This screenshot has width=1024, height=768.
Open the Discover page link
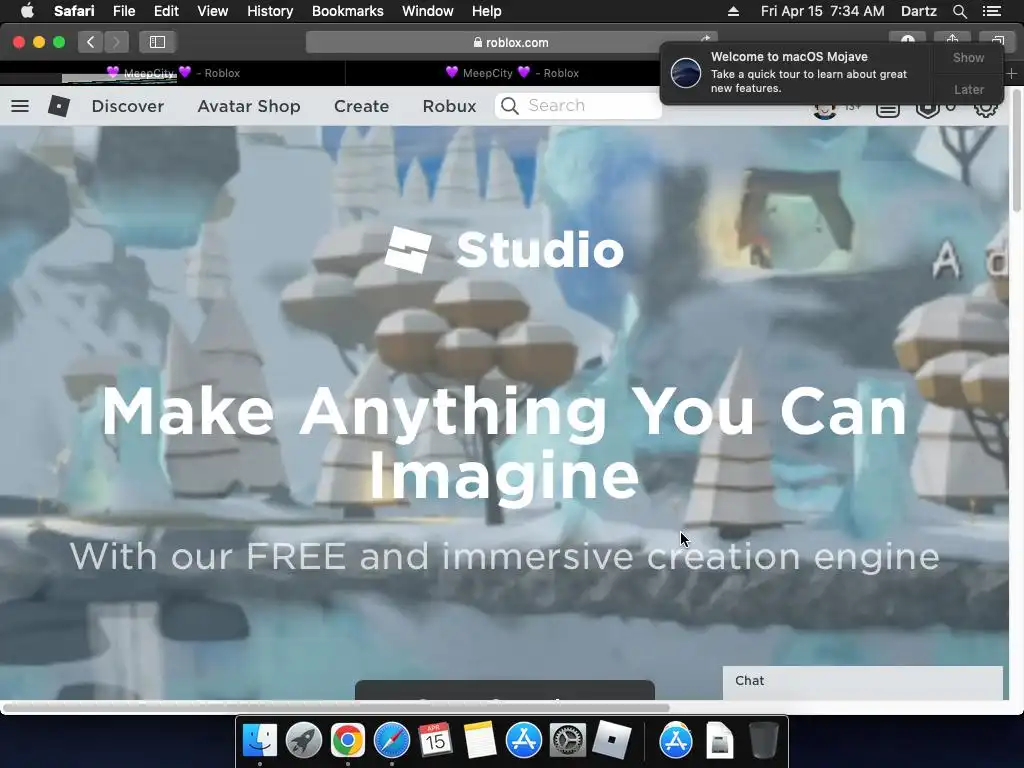tap(127, 106)
